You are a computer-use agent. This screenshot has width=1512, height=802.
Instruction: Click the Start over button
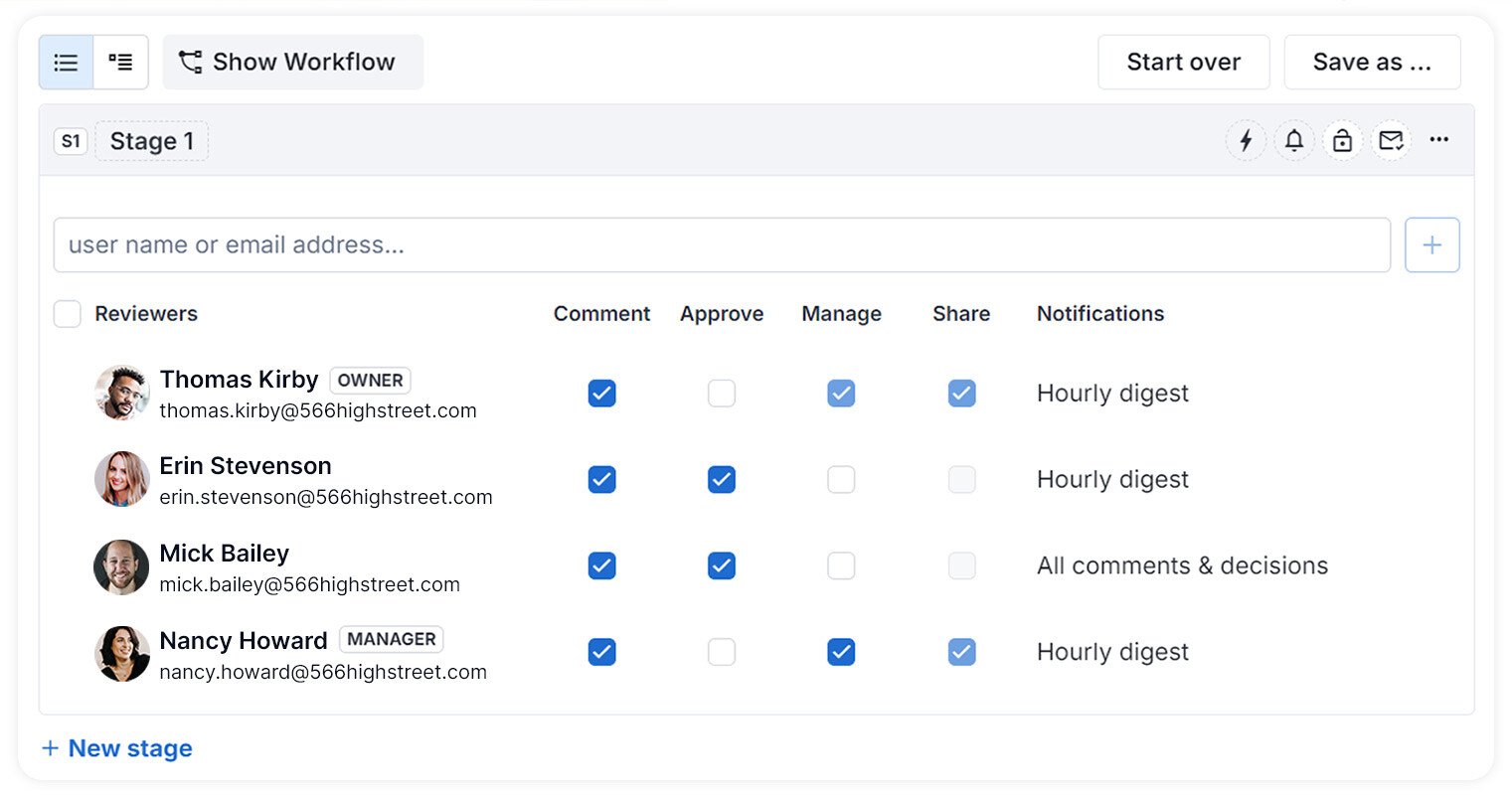tap(1183, 63)
